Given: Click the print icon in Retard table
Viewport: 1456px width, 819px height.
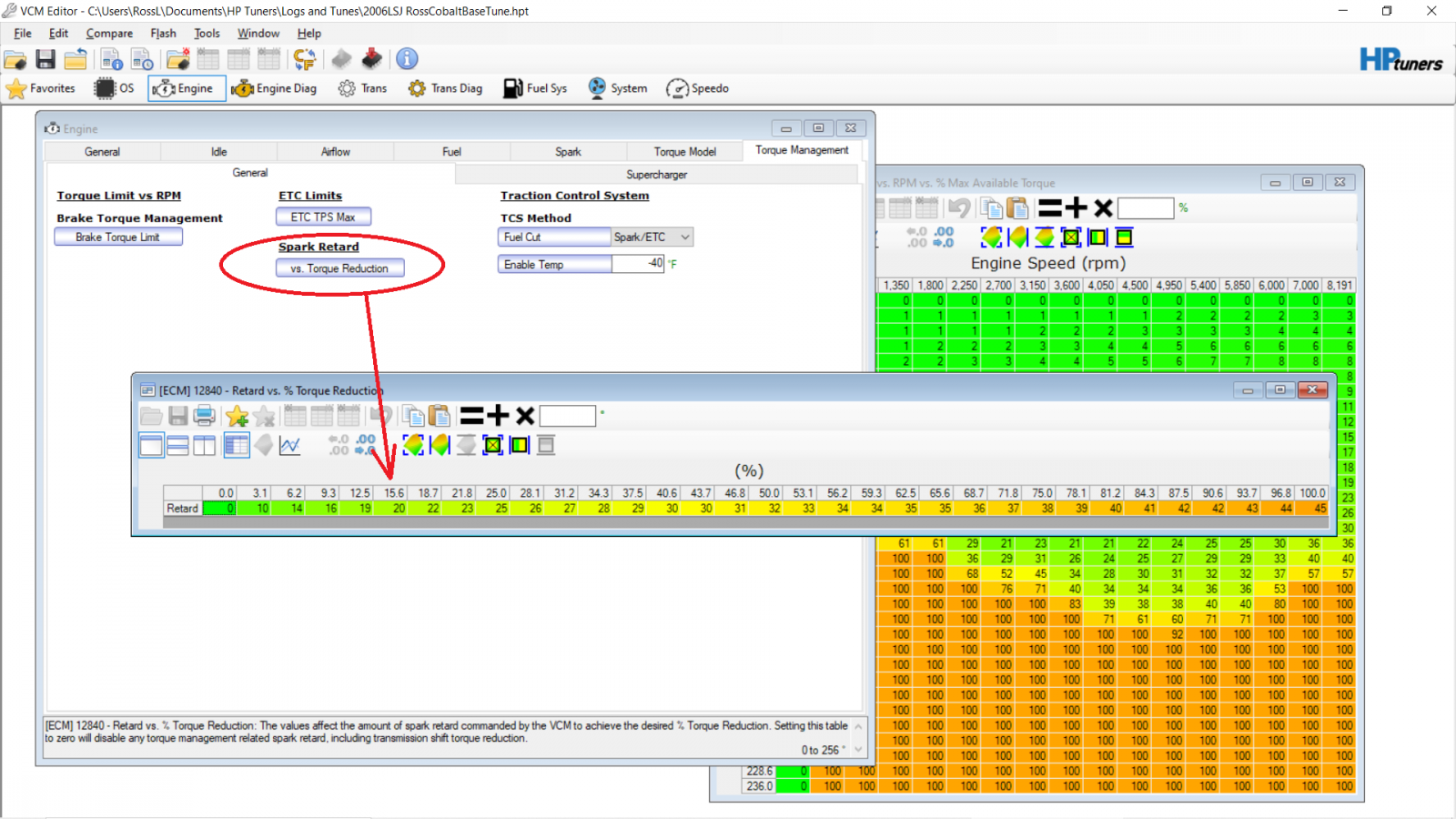Looking at the screenshot, I should tap(205, 417).
